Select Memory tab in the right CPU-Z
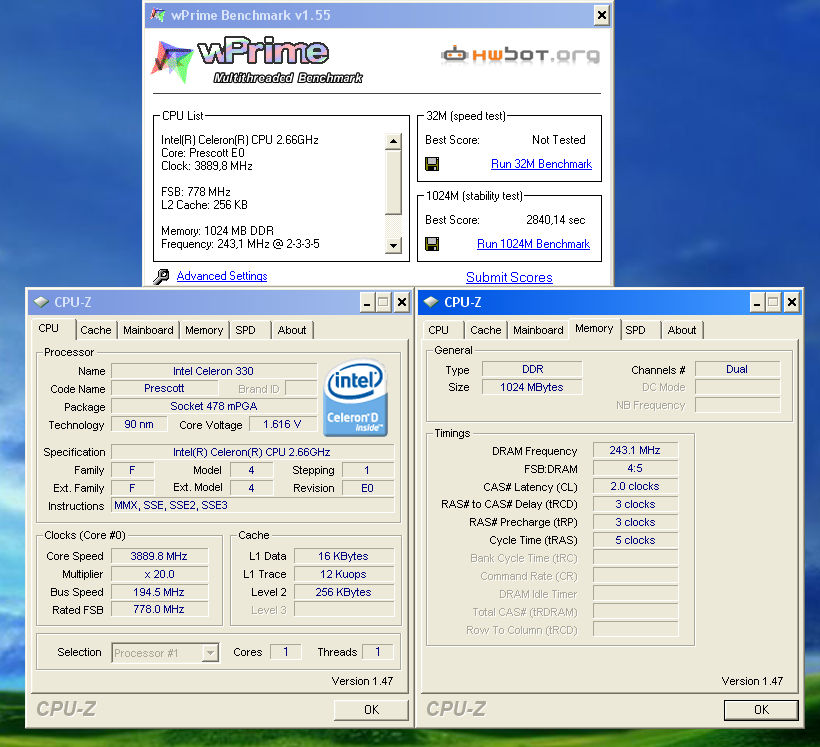This screenshot has width=820, height=747. (594, 329)
